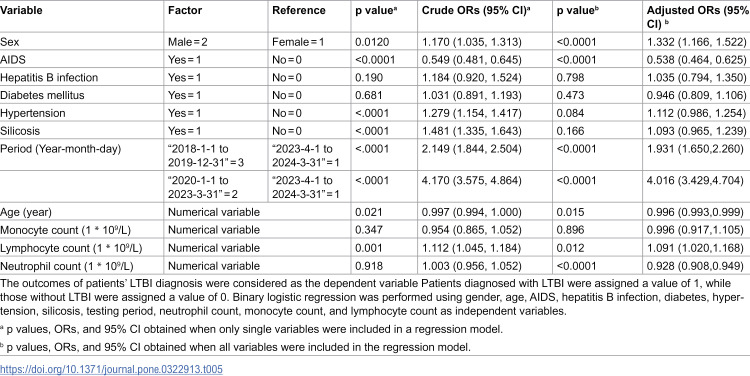Image resolution: width=750 pixels, height=376 pixels.
Task: Open the doi.org journal.pone link
Action: point(111,369)
